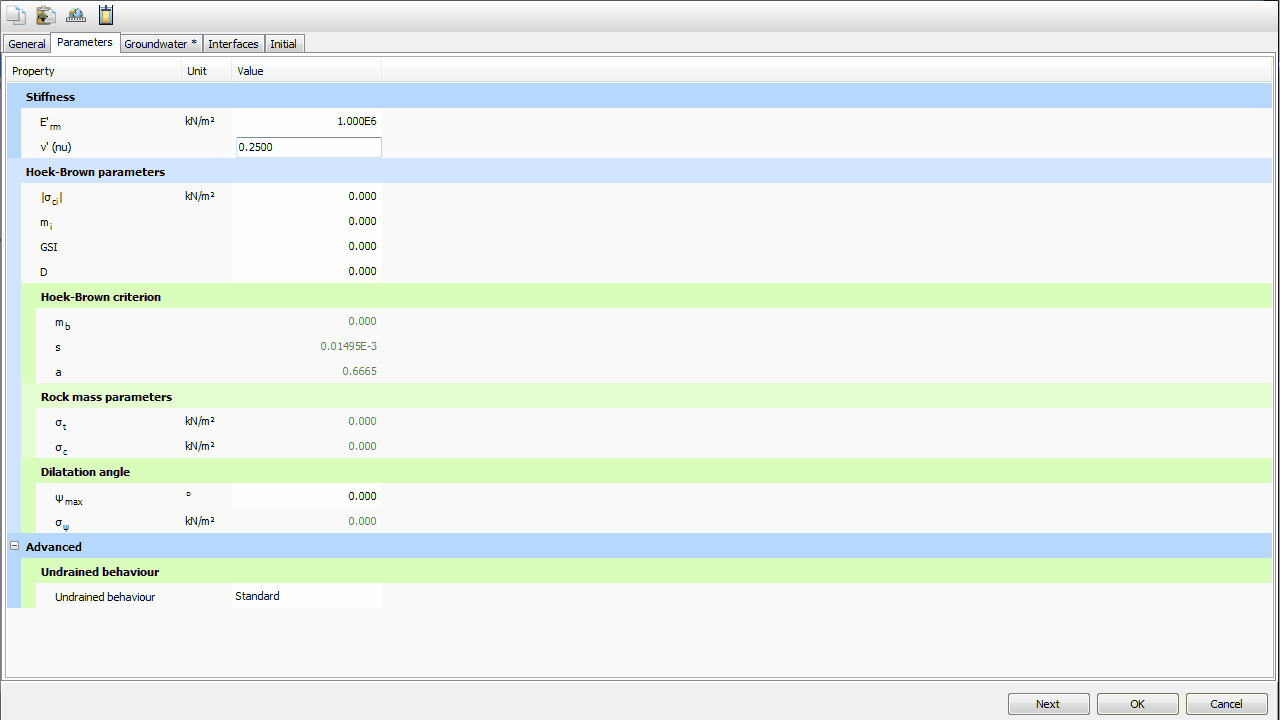Select the GSI value cell

tap(306, 246)
